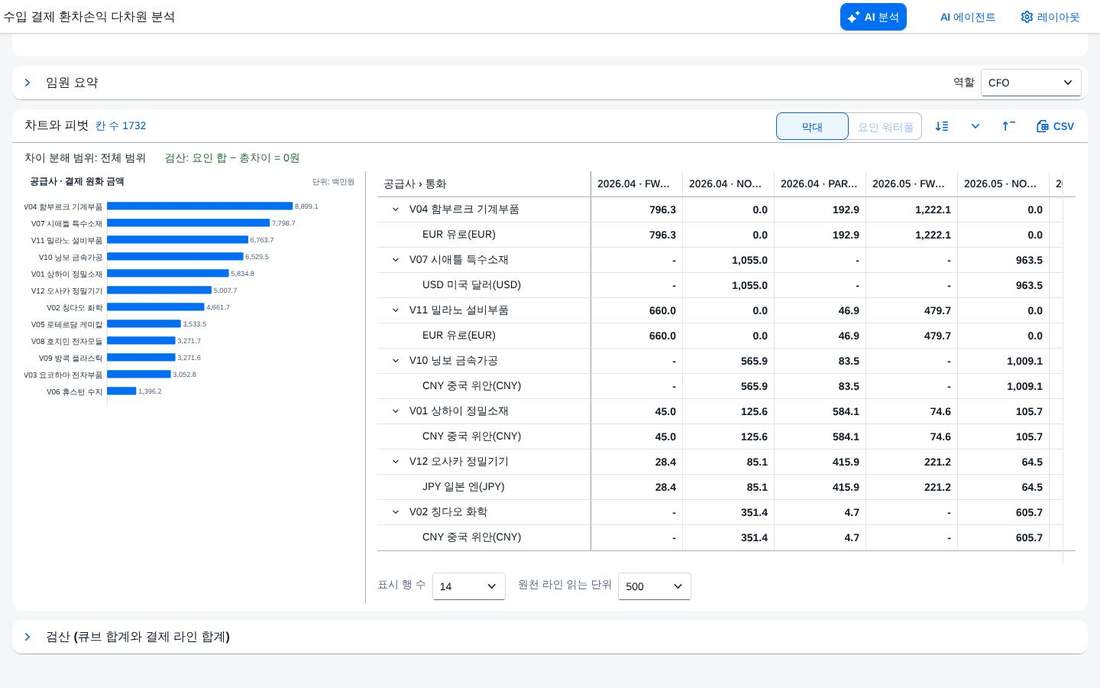This screenshot has height=688, width=1100.
Task: Open the 표시 행 수 dropdown
Action: (469, 586)
